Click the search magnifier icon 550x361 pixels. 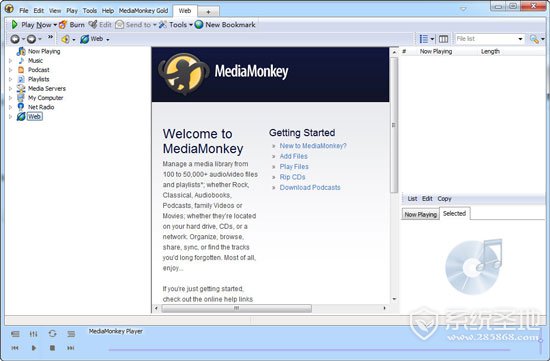[534, 39]
